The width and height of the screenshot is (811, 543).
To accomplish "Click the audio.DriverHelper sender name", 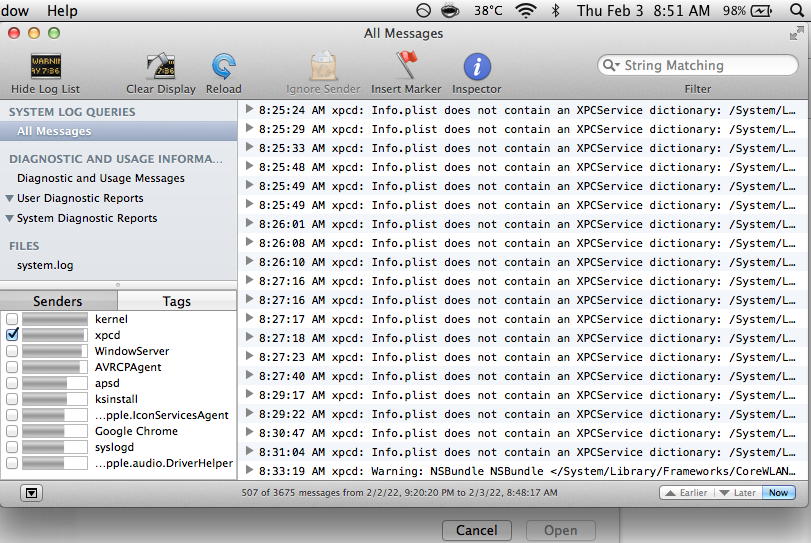I will click(x=164, y=463).
